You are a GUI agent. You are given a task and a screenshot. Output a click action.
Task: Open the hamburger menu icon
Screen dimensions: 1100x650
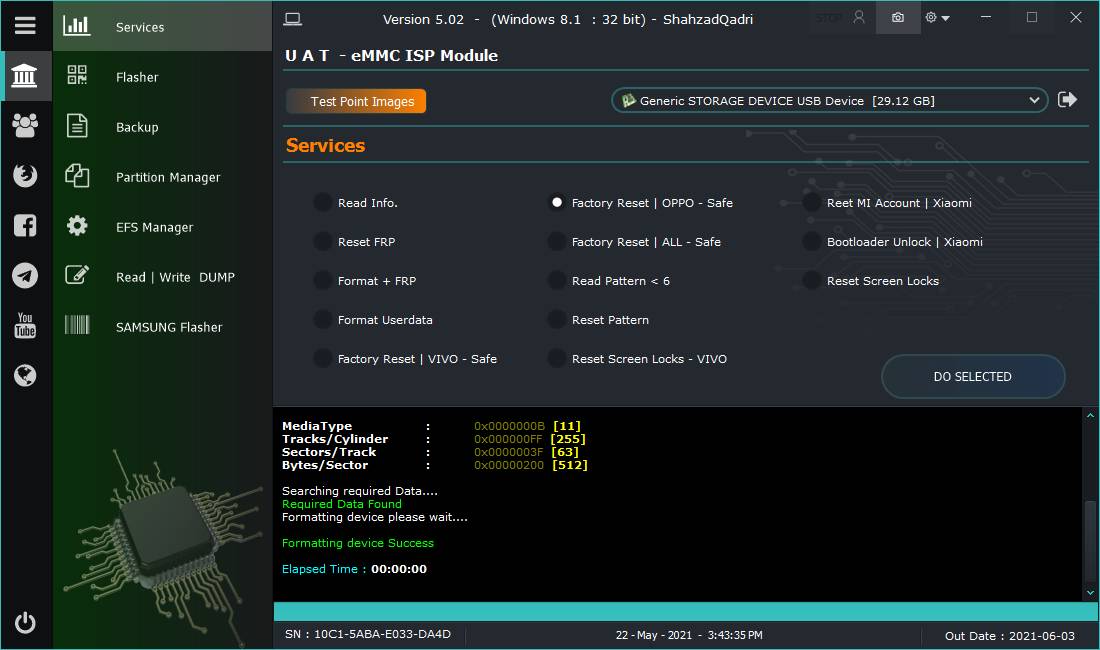(x=25, y=26)
